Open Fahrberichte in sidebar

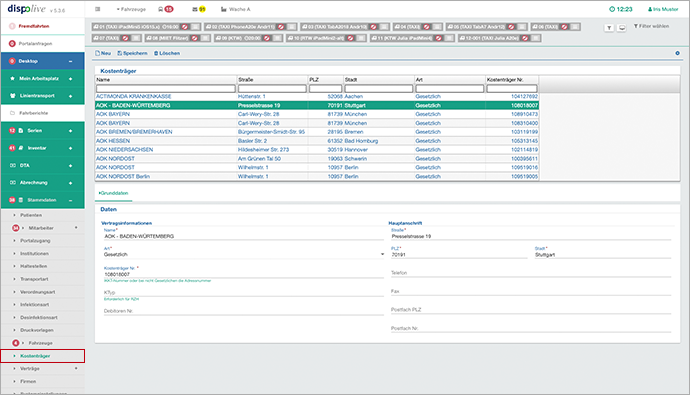click(43, 113)
